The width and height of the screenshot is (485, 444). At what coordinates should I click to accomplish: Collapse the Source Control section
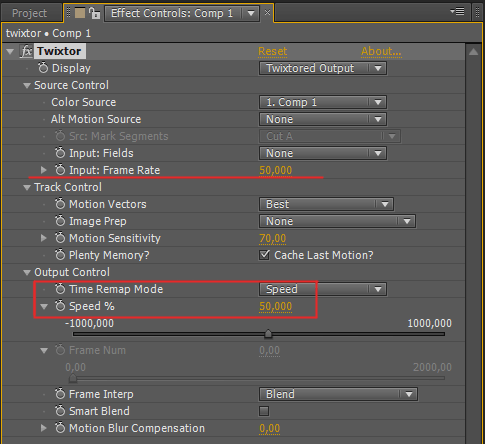[x=27, y=86]
